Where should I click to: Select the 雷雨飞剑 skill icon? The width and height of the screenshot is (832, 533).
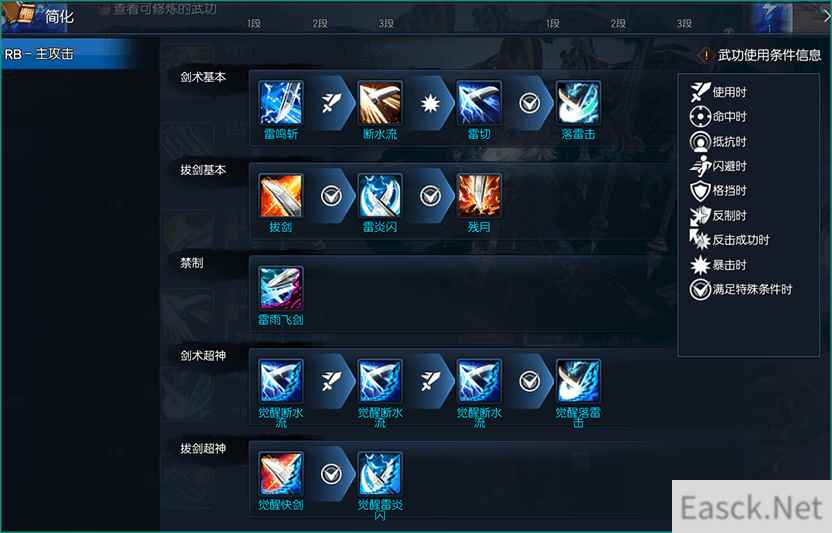pos(281,288)
